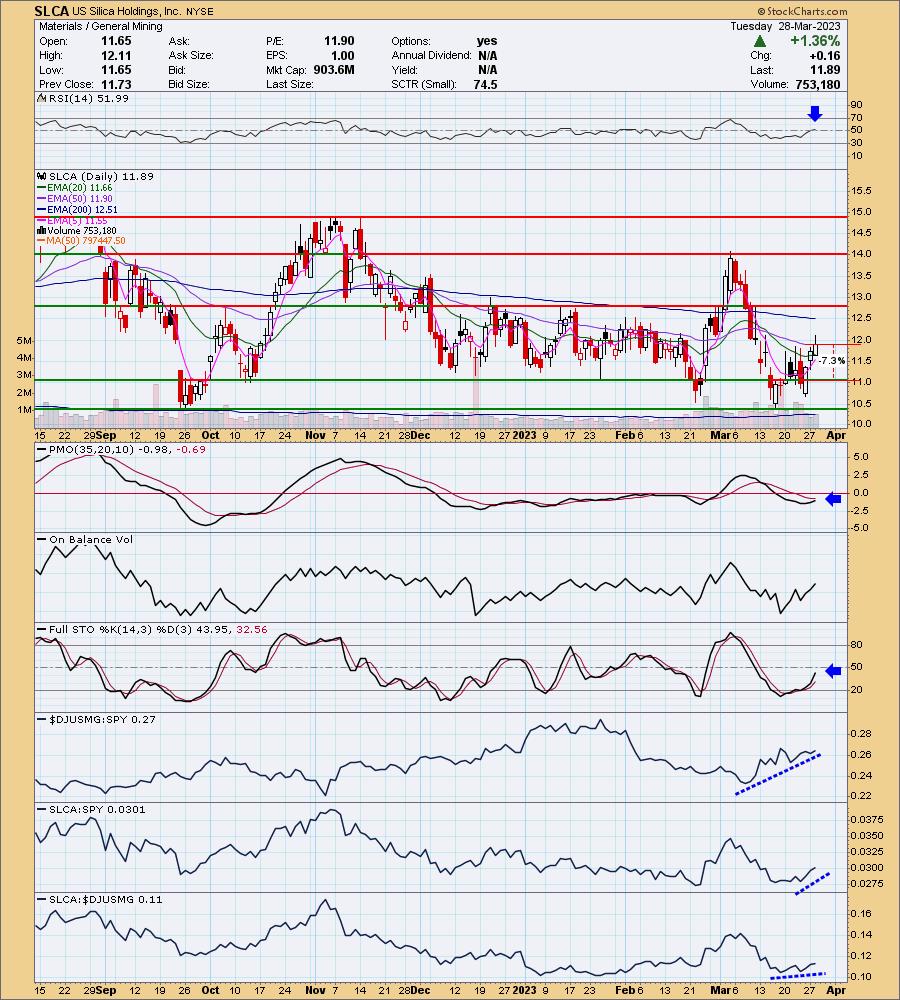Click the 'SLCA (Daily) 11.89' legend label
Screen dimensions: 900x1000
(x=101, y=177)
